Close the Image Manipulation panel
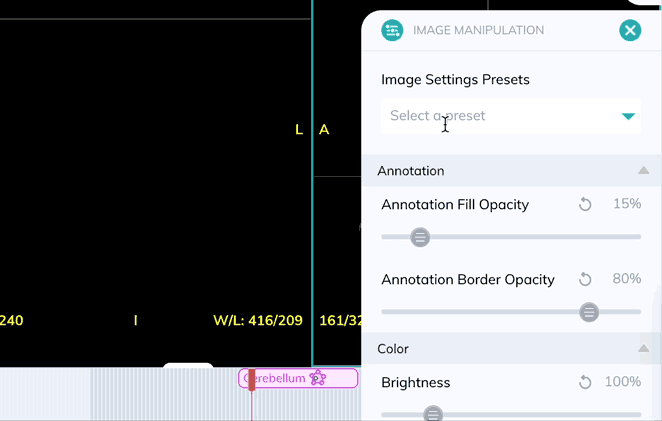Screen dimensions: 662x421 pyautogui.click(x=630, y=30)
